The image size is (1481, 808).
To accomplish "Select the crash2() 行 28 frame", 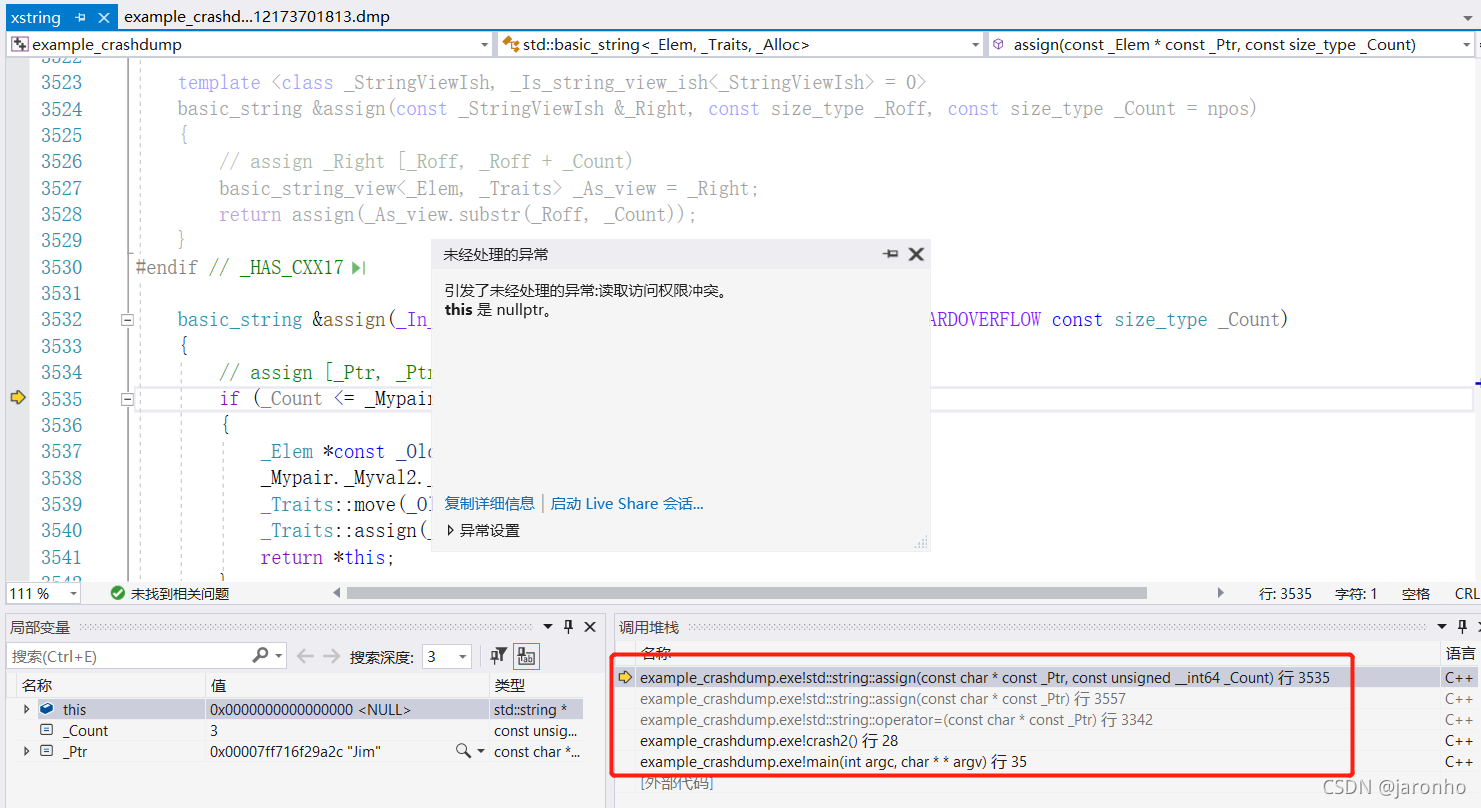I will pyautogui.click(x=769, y=741).
